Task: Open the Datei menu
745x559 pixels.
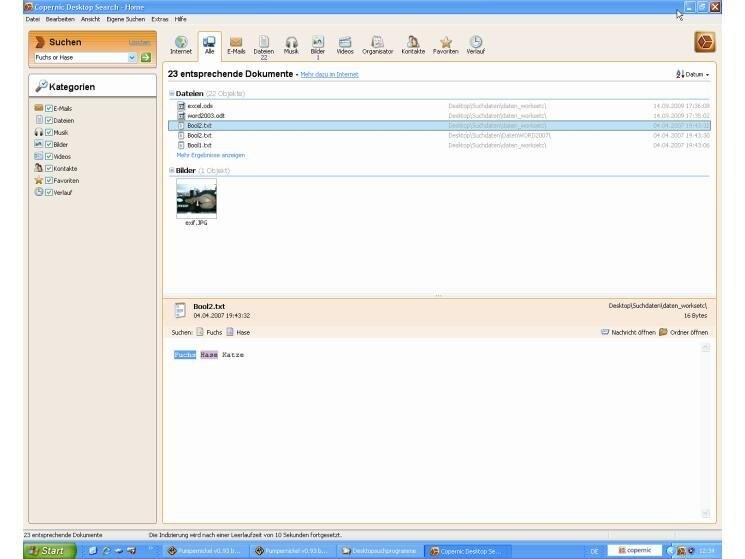Action: pyautogui.click(x=33, y=19)
